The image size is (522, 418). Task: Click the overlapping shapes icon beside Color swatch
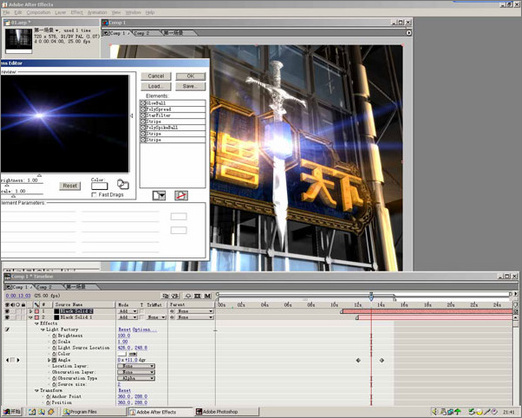click(x=123, y=184)
